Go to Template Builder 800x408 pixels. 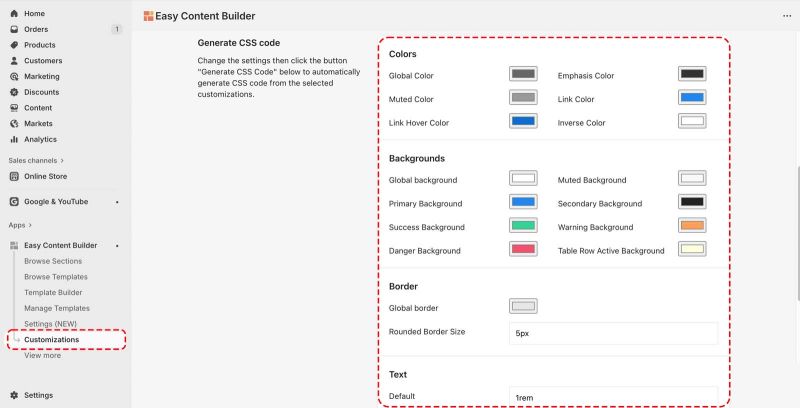[x=53, y=292]
